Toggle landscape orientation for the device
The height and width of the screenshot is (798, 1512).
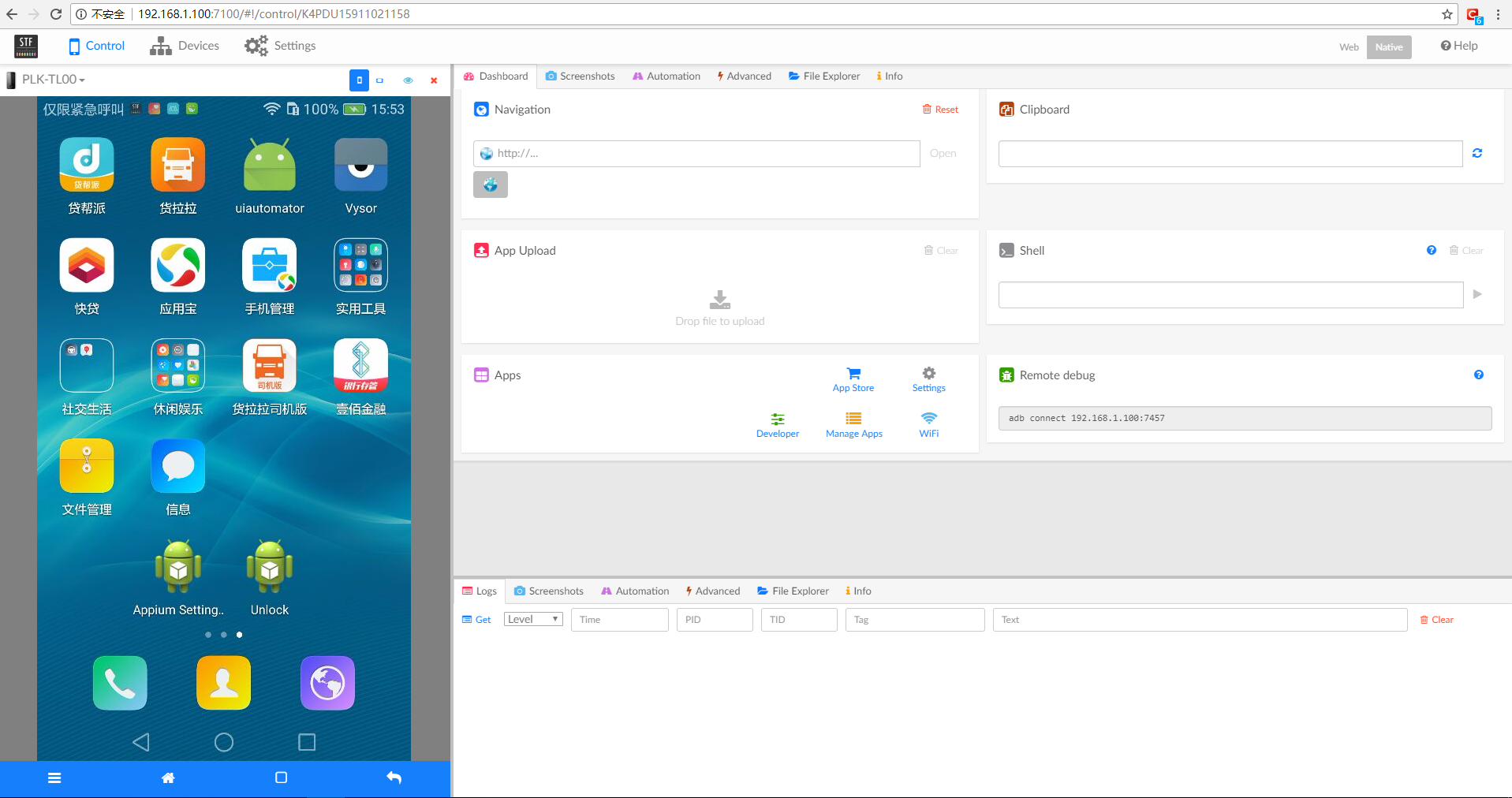coord(379,80)
